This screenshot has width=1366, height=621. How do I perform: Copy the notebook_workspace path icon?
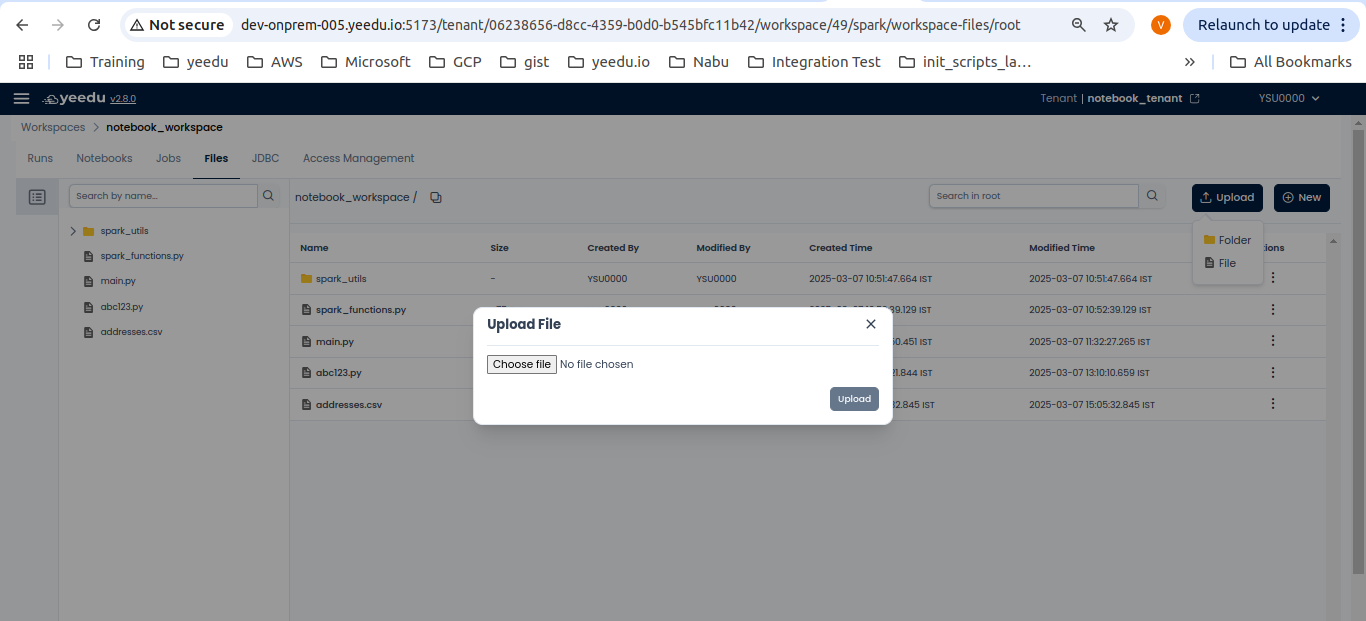coord(435,197)
